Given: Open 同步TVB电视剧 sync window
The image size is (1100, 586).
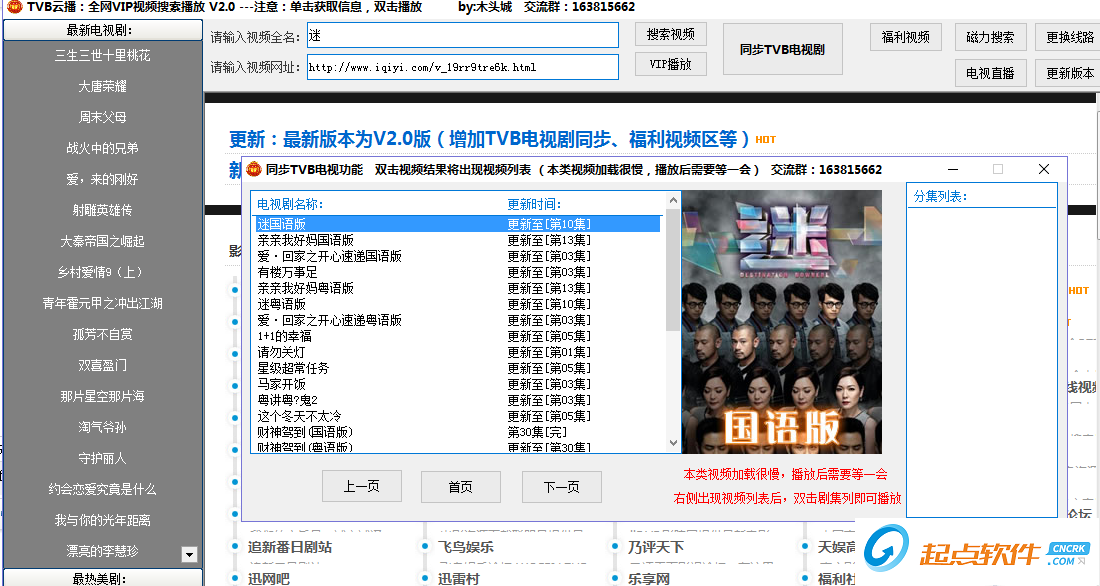Looking at the screenshot, I should 782,49.
